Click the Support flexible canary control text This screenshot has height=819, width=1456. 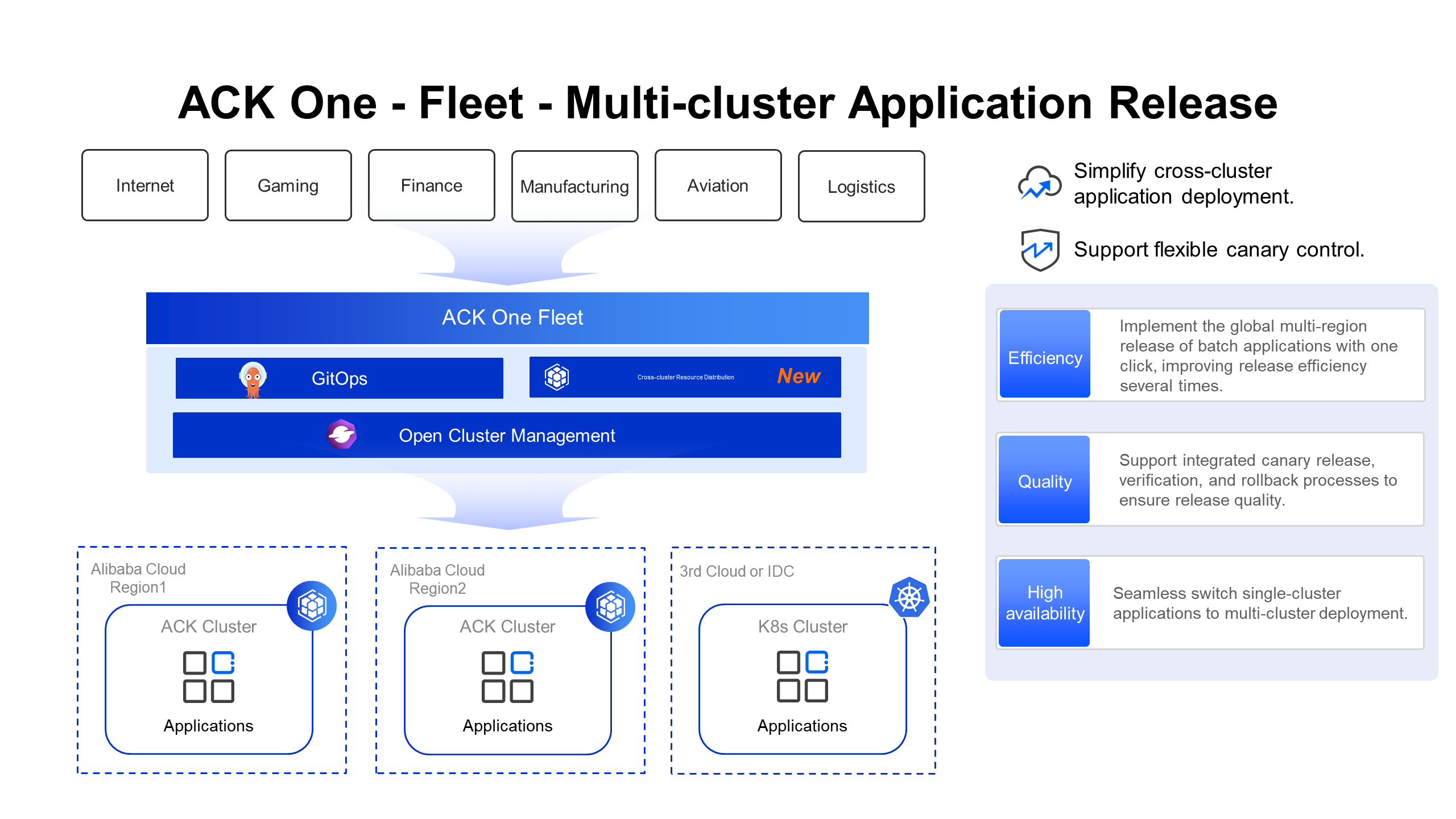point(1219,250)
